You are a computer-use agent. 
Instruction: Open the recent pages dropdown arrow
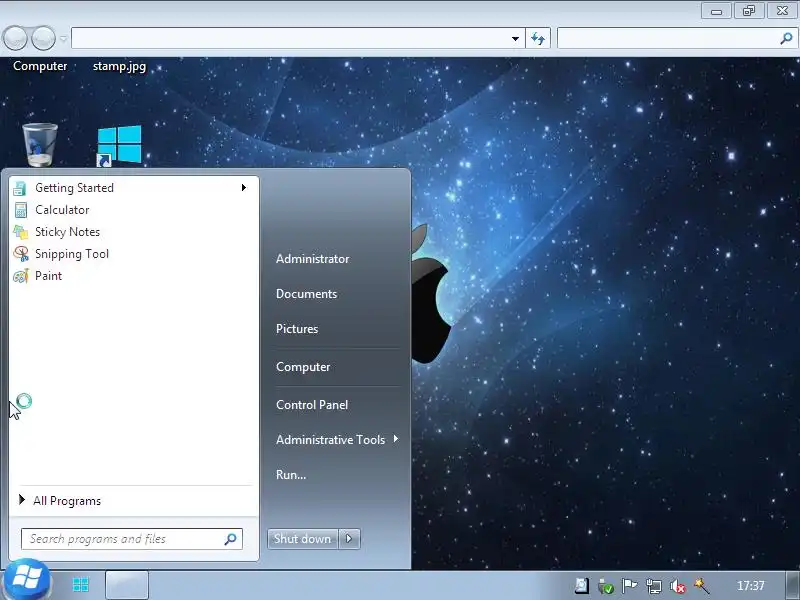[x=63, y=38]
